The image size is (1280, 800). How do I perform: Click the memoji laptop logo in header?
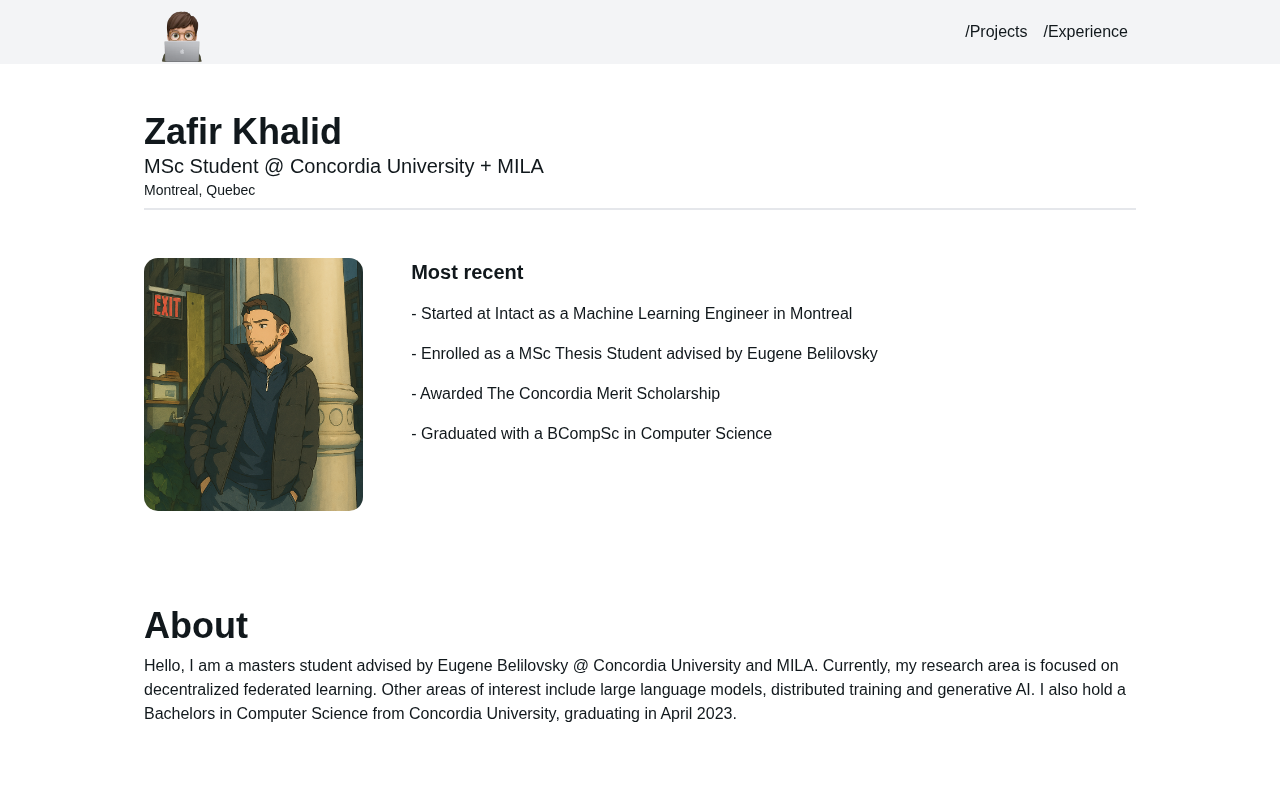click(182, 37)
